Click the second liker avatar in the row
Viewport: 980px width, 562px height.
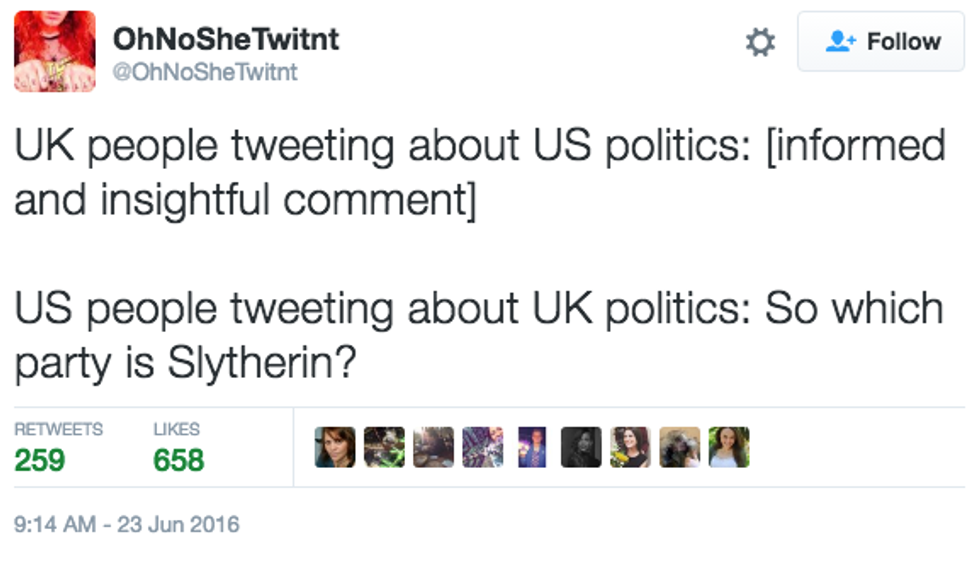[384, 447]
